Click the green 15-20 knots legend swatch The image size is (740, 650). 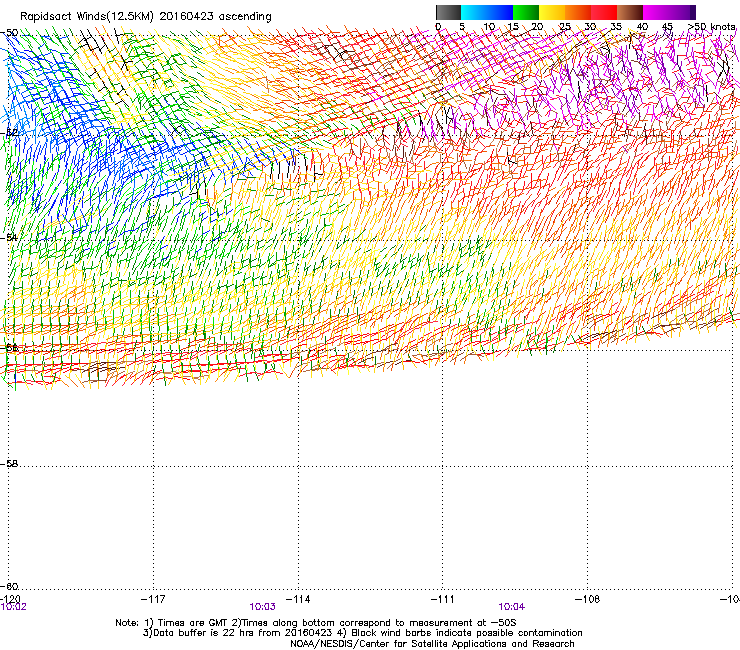click(x=526, y=12)
